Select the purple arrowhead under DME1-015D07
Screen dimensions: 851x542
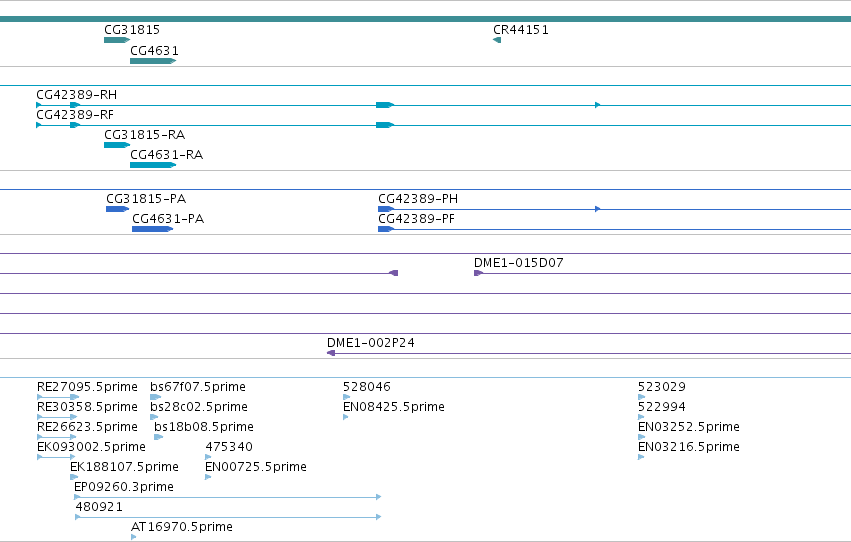[478, 273]
